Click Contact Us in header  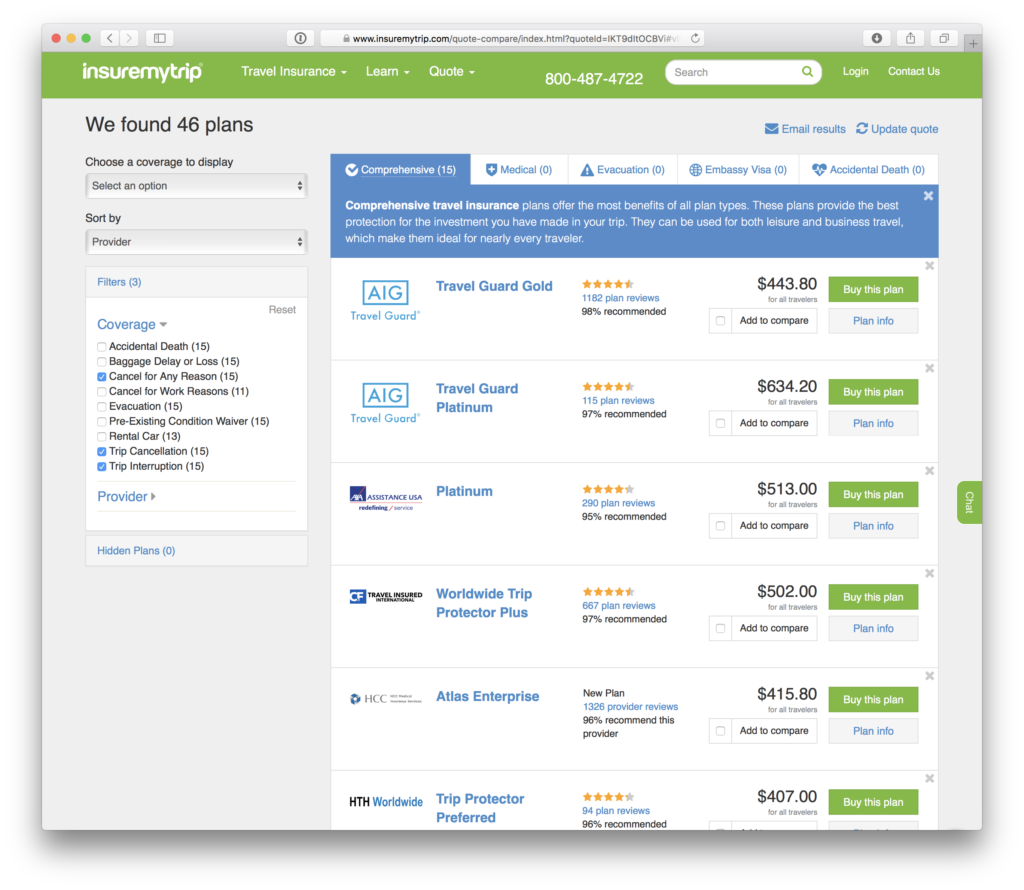[x=914, y=71]
